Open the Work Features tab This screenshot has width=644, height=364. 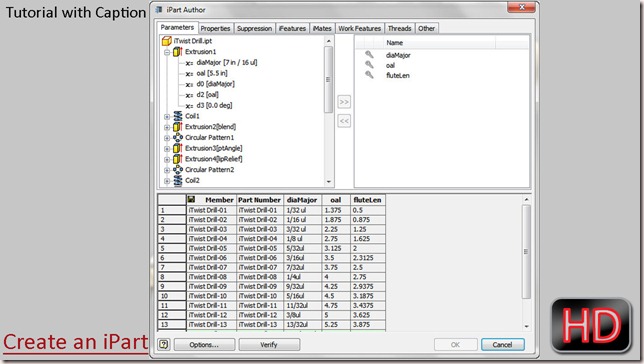pos(359,28)
